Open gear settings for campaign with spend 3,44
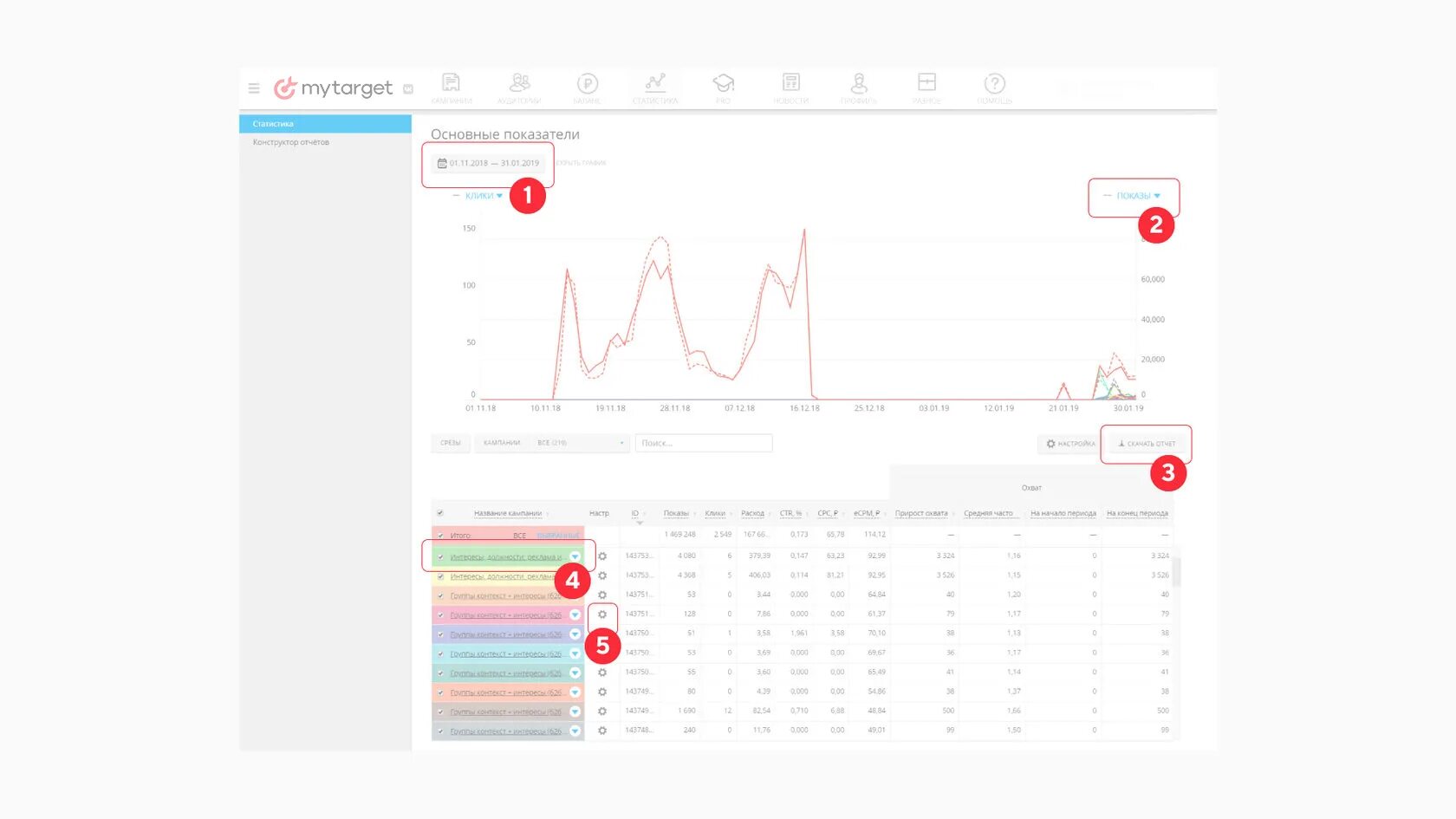The height and width of the screenshot is (819, 1456). pyautogui.click(x=602, y=595)
